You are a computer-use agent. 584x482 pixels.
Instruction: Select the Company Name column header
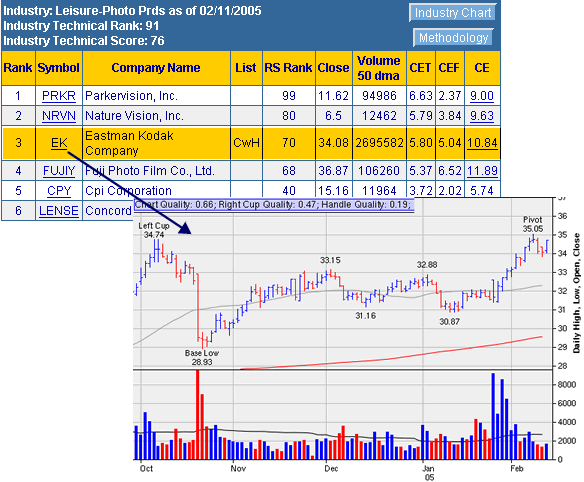tap(156, 68)
